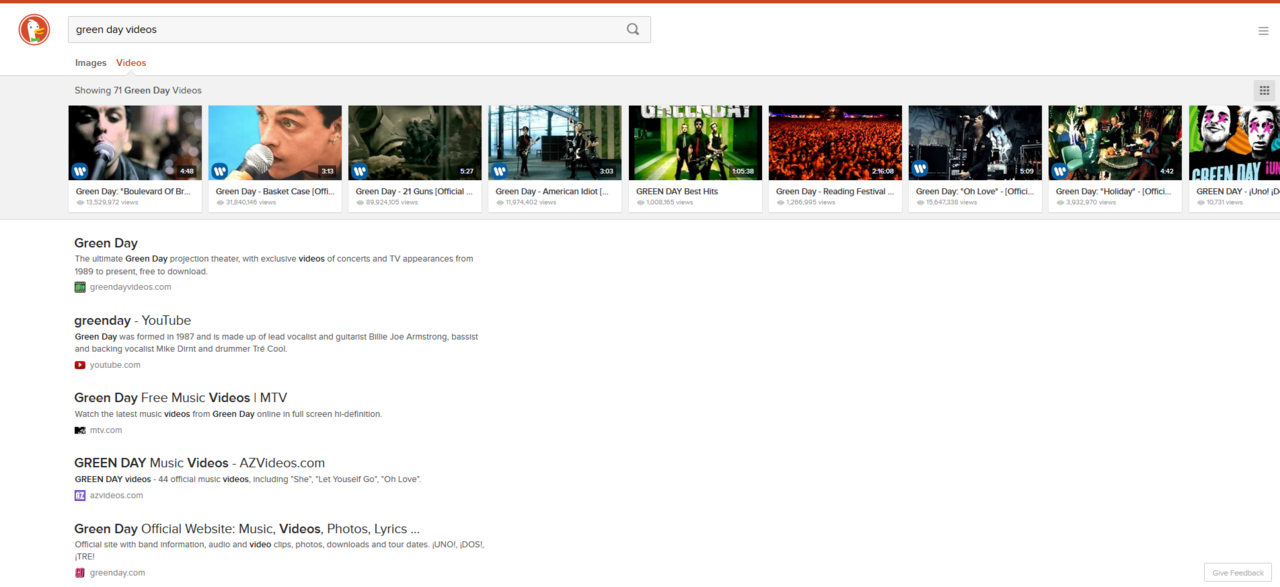The image size is (1280, 587).
Task: Click eye icon beside 11,974,402 views
Action: click(500, 202)
